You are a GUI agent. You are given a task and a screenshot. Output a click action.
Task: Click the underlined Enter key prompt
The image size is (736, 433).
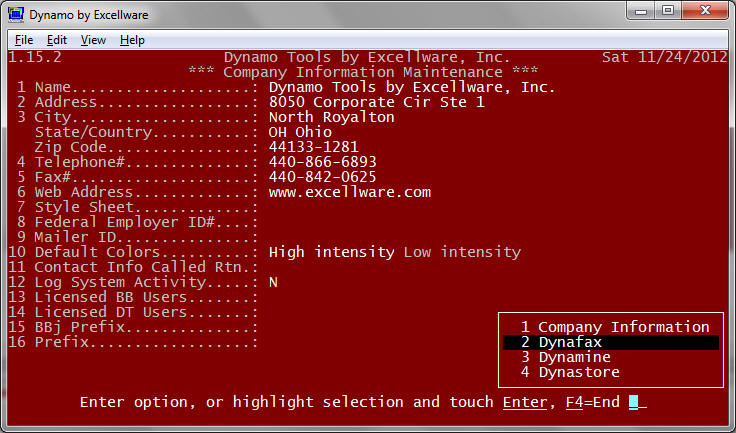pos(525,402)
